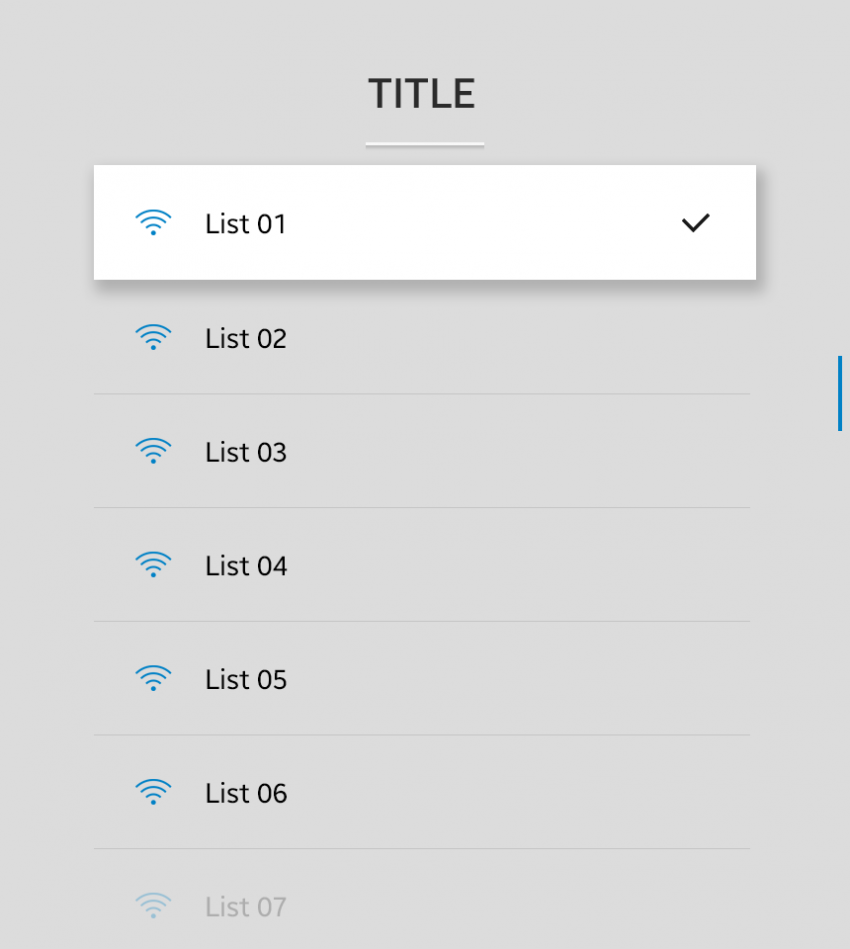Click the faded Wi-Fi icon beside List 07
Viewport: 850px width, 949px height.
(153, 907)
